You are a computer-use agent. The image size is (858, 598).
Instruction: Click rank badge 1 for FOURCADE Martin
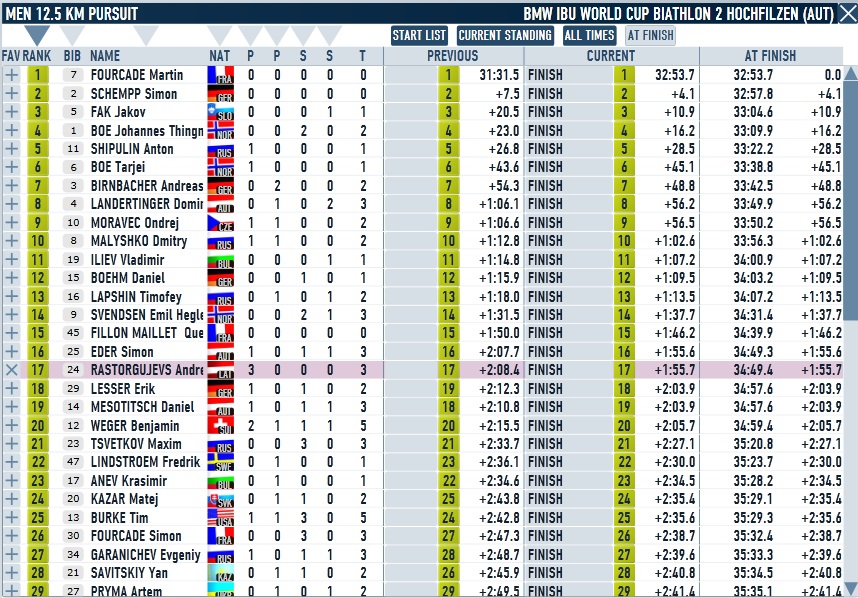(37, 75)
